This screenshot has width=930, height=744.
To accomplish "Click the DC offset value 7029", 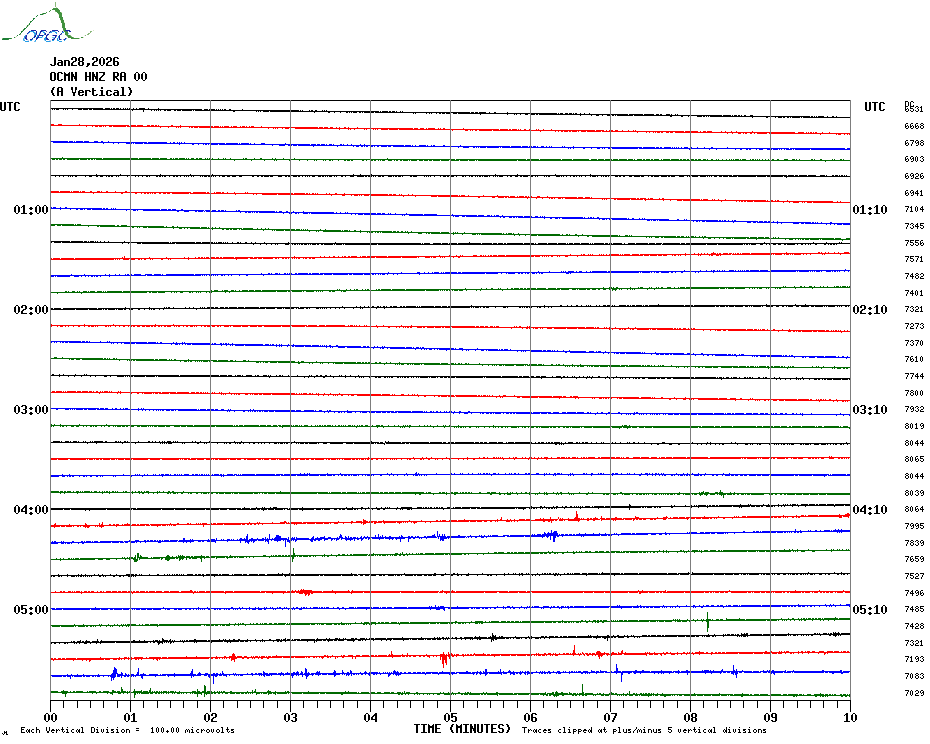I will point(914,693).
